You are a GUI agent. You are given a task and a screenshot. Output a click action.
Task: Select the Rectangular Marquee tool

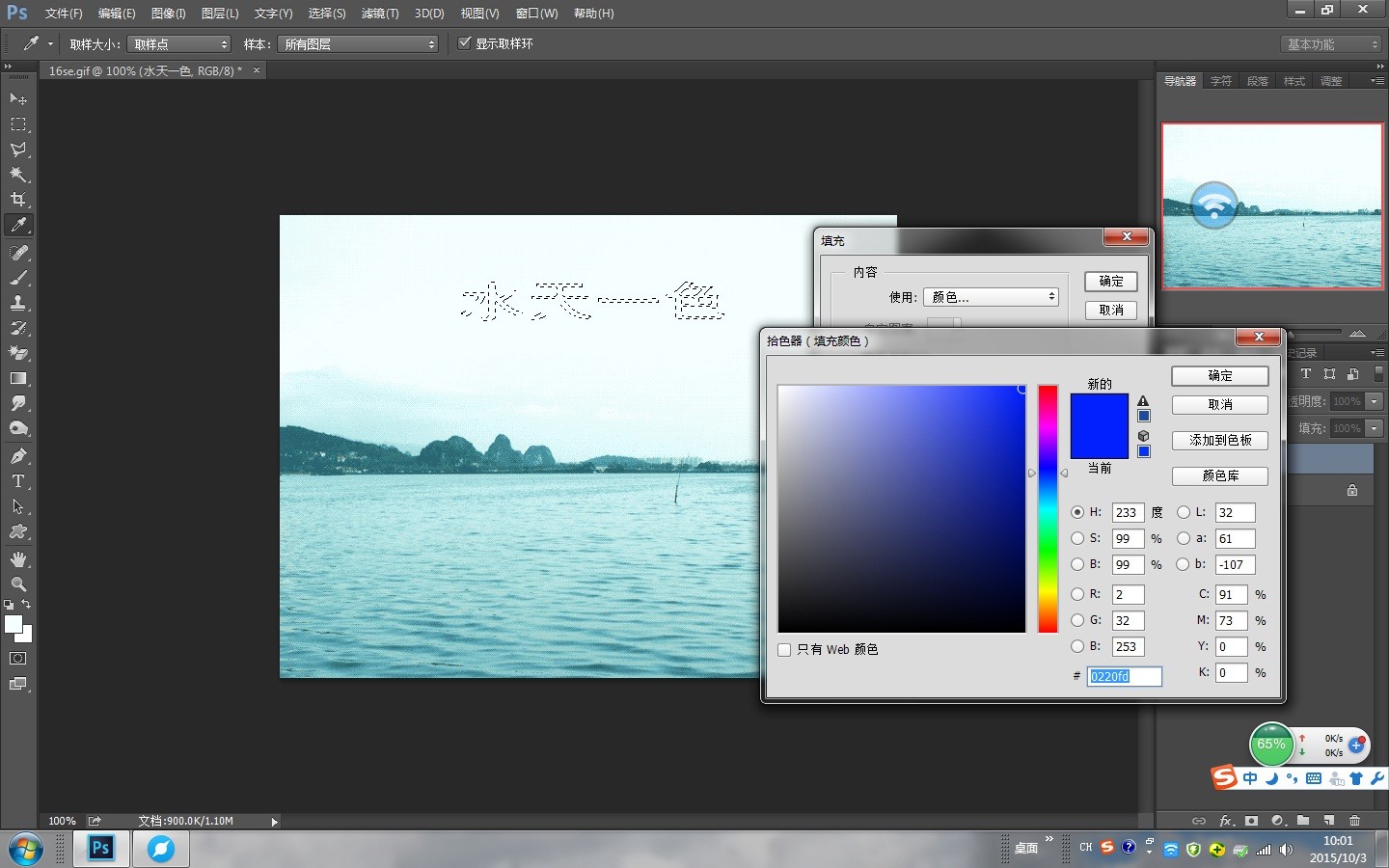[x=18, y=124]
